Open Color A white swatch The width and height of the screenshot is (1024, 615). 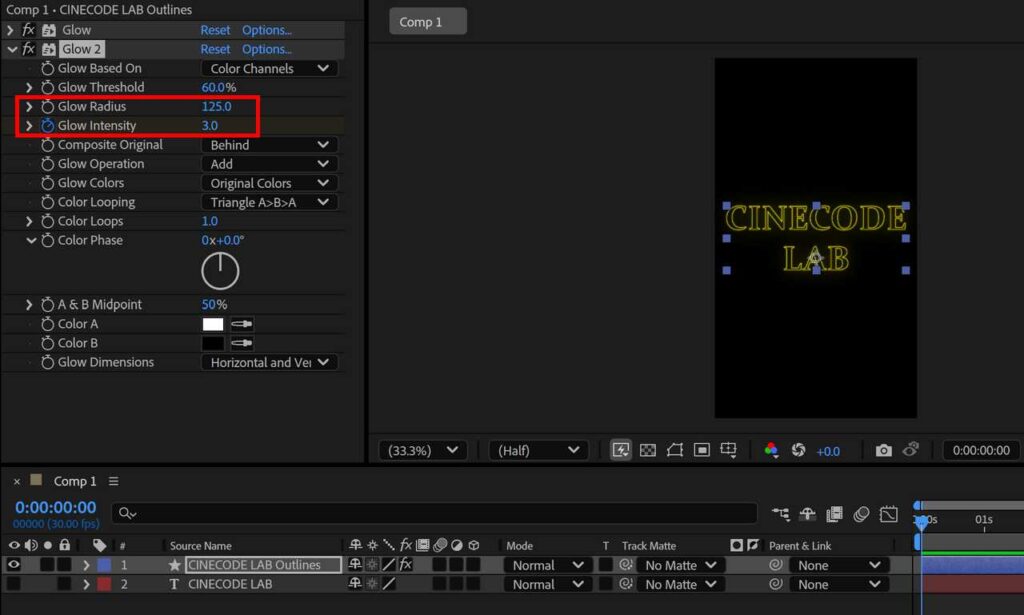213,324
